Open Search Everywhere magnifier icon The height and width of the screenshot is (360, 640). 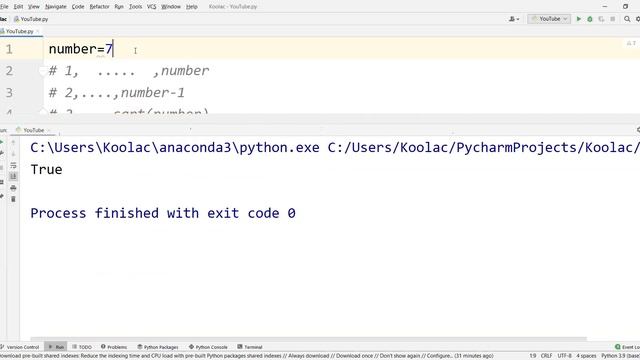[x=627, y=19]
